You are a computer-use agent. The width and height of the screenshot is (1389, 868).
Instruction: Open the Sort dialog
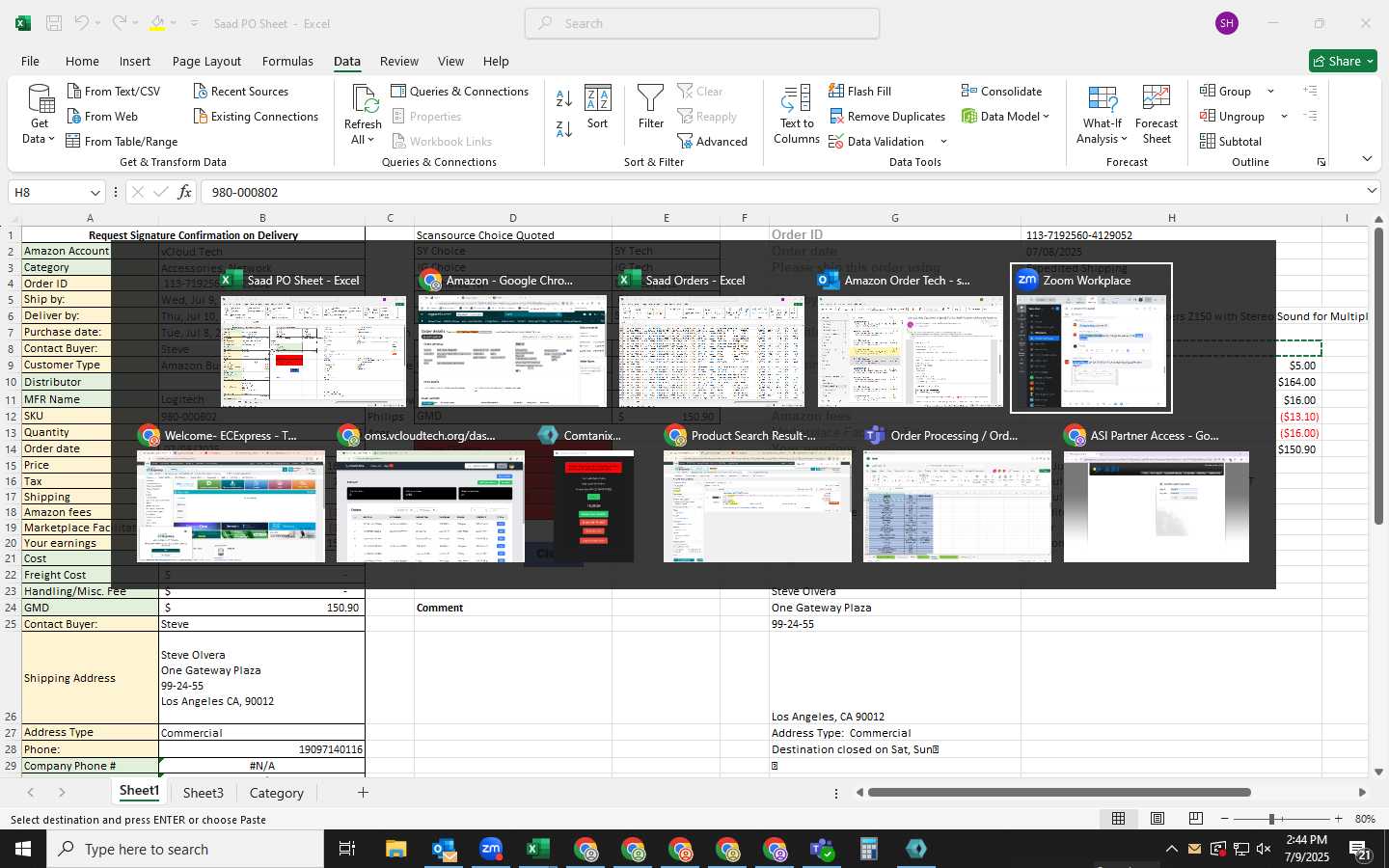click(598, 107)
